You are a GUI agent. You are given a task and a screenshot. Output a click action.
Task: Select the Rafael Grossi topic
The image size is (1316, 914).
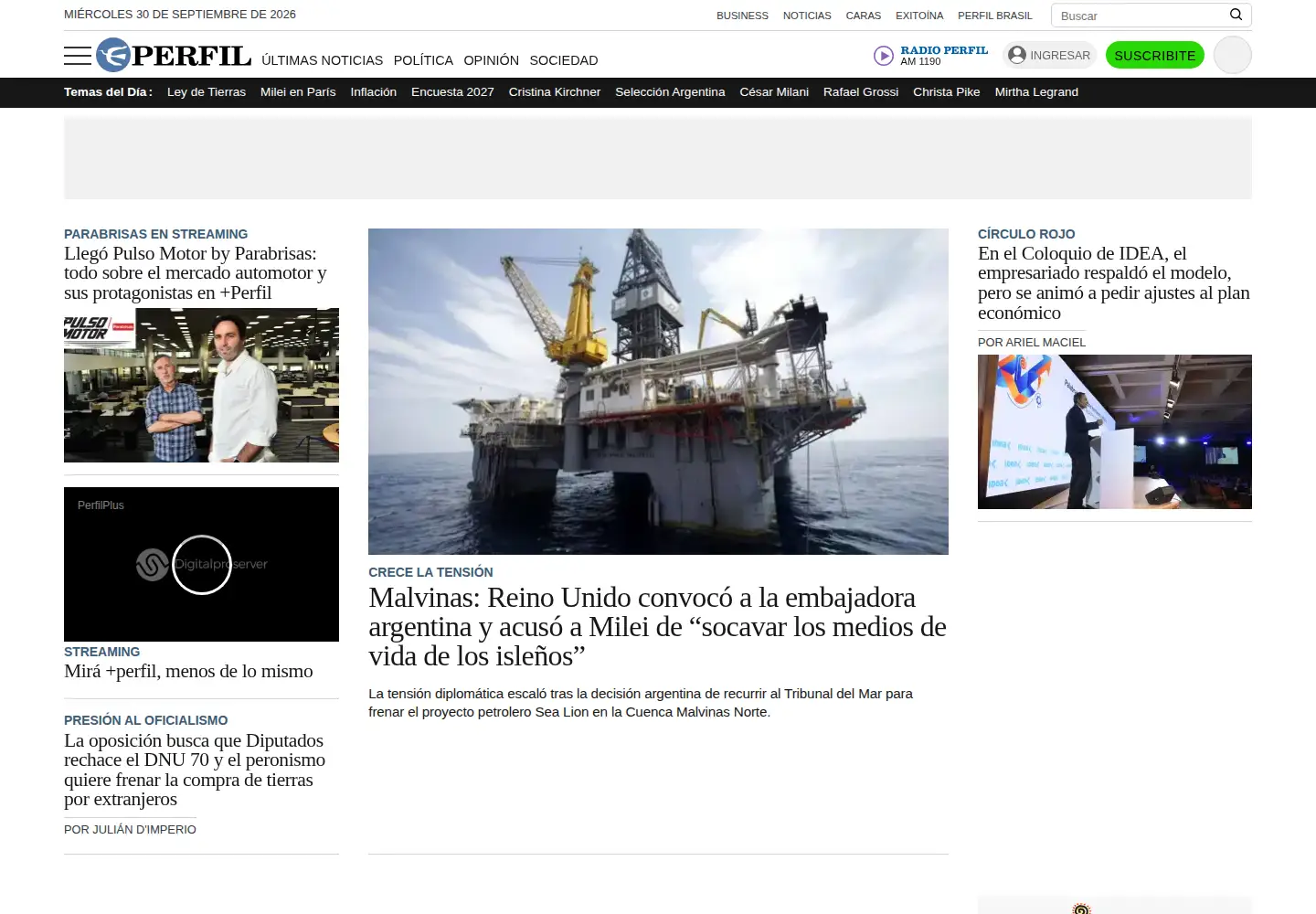tap(861, 92)
